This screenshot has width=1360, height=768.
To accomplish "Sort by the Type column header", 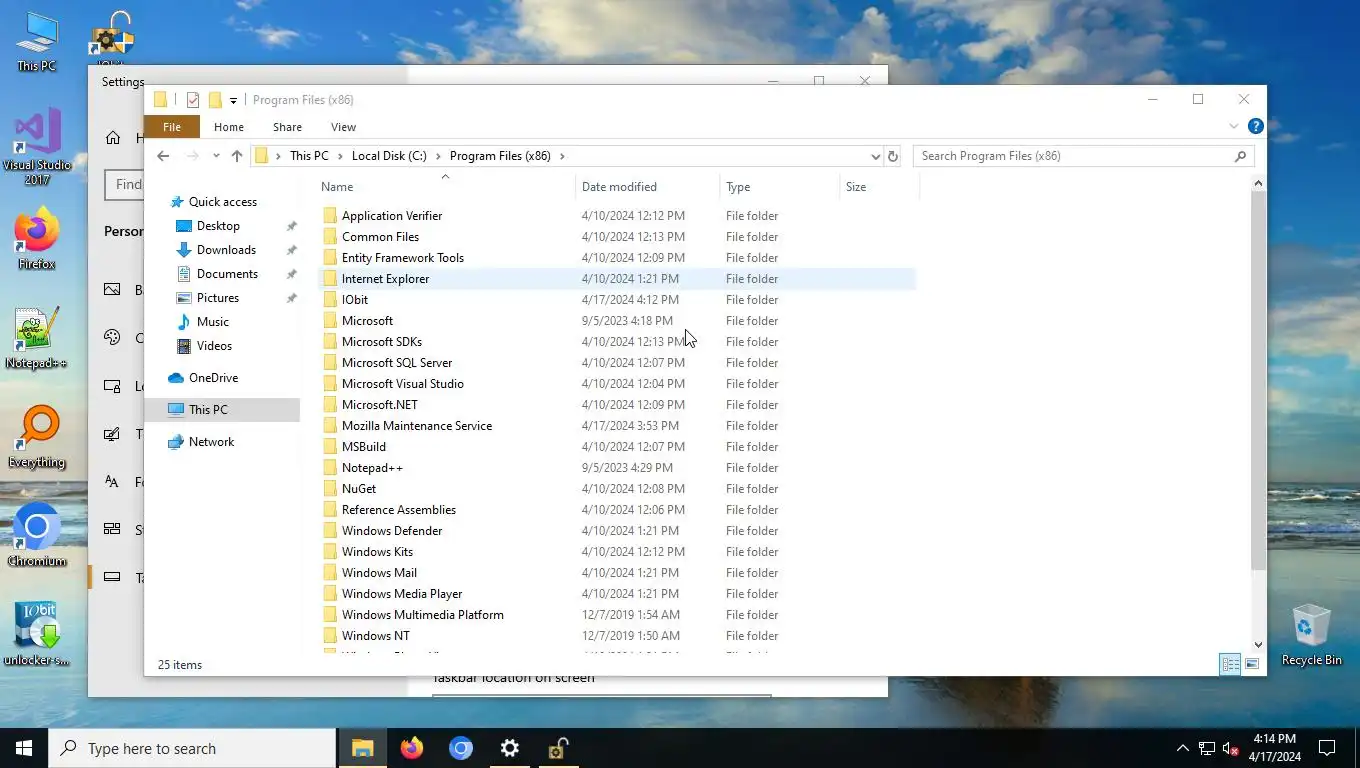I will click(x=780, y=187).
